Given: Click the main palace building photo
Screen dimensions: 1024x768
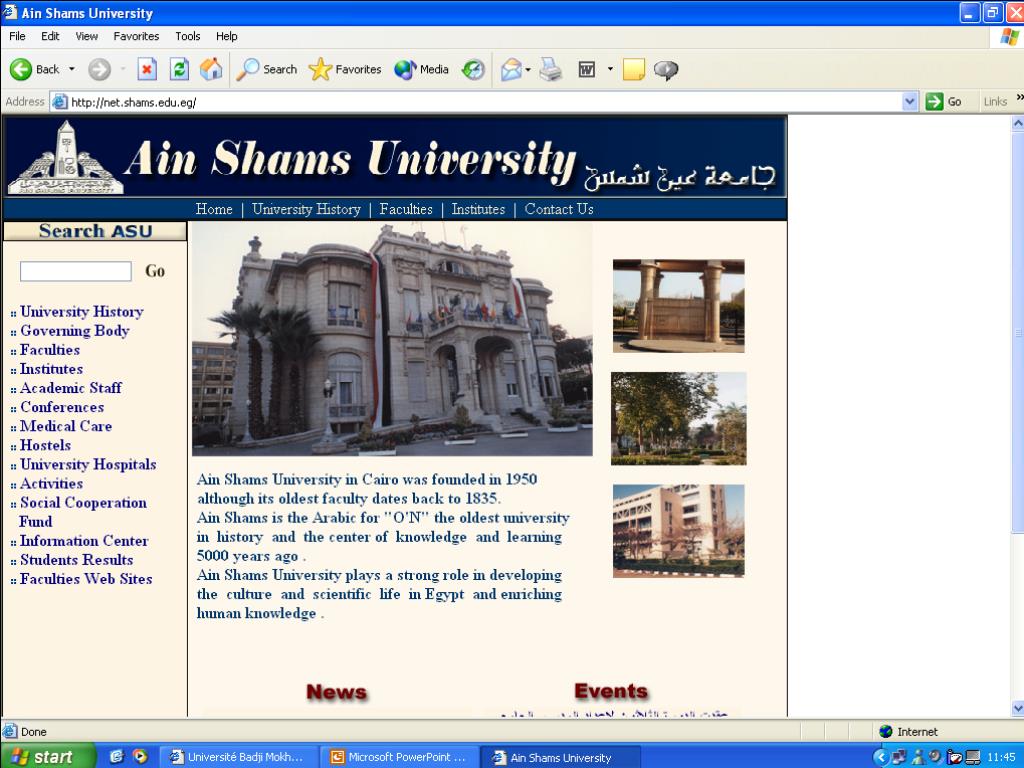Looking at the screenshot, I should pyautogui.click(x=392, y=339).
